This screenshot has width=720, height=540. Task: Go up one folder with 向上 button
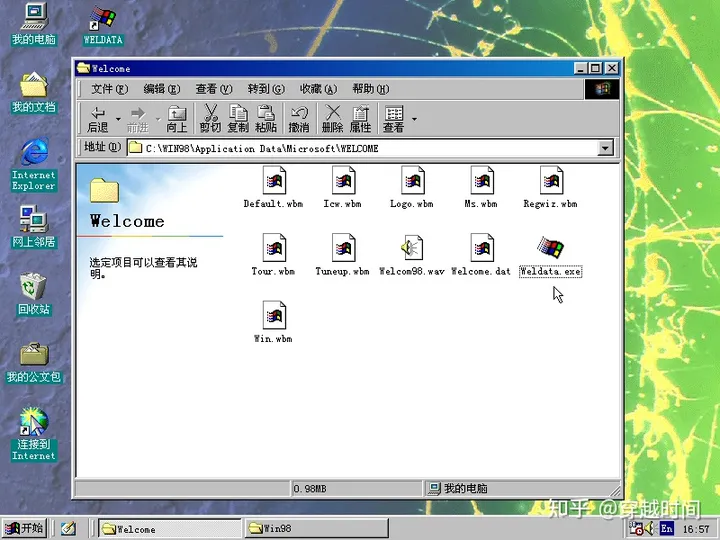(x=177, y=119)
